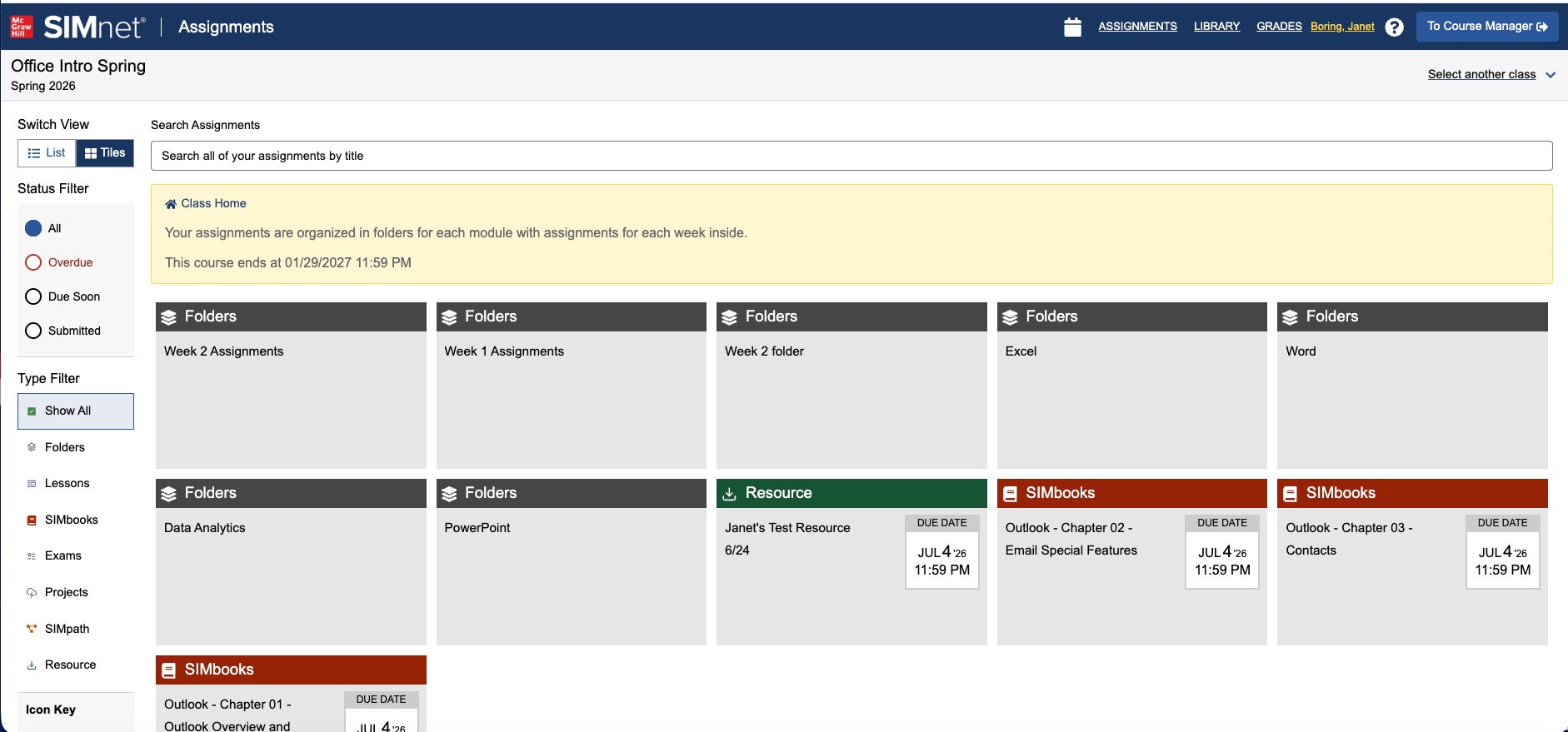1568x732 pixels.
Task: Click download icon on Resource tile header
Action: [x=729, y=494]
